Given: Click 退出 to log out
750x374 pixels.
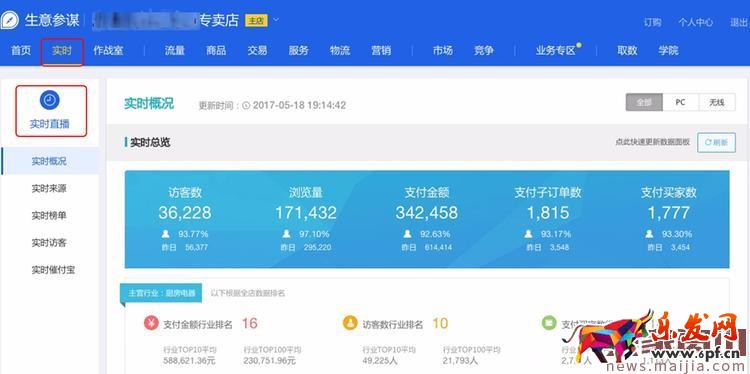Looking at the screenshot, I should click(x=739, y=22).
